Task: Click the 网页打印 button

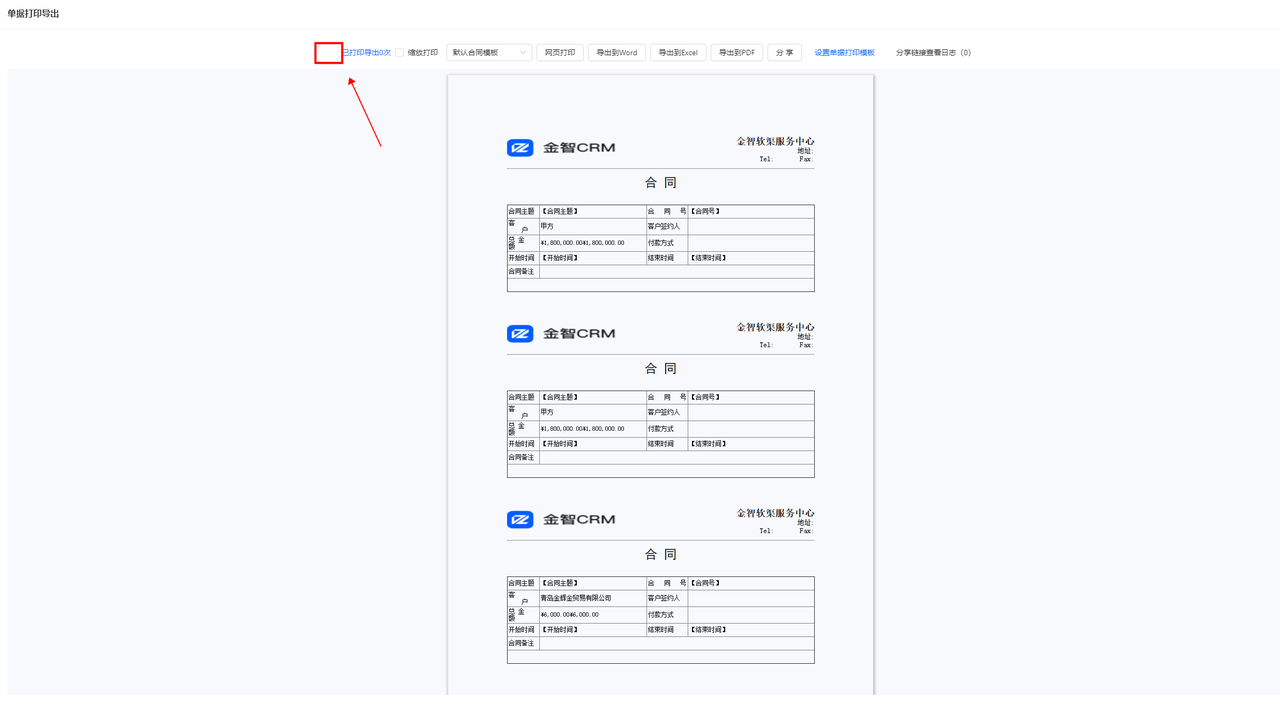Action: coord(560,53)
